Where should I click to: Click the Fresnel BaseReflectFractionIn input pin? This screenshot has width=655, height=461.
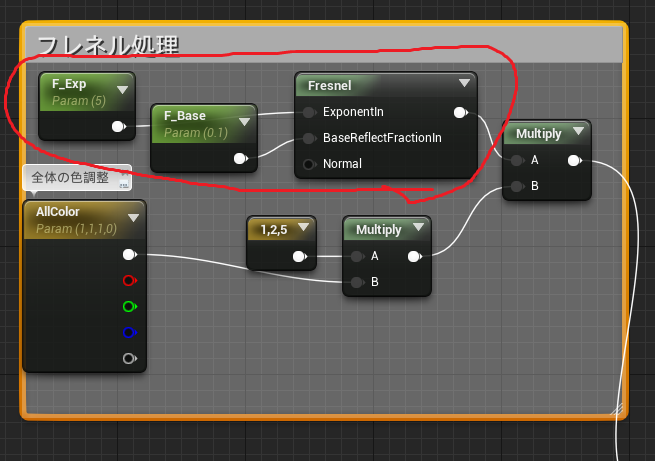[310, 138]
